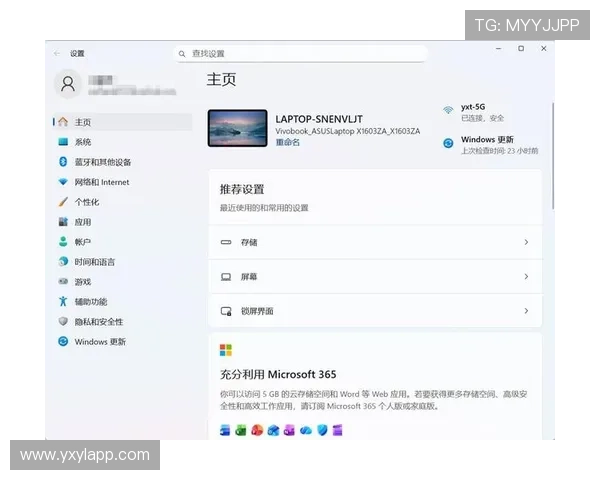Open Windows 更新 status at top right
The image size is (600, 480).
click(x=491, y=144)
